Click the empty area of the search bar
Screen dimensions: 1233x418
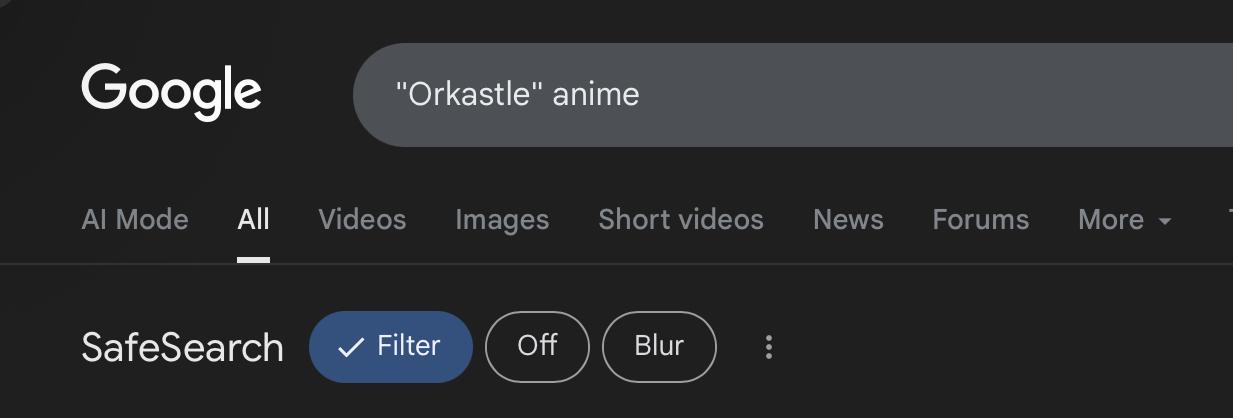point(950,95)
